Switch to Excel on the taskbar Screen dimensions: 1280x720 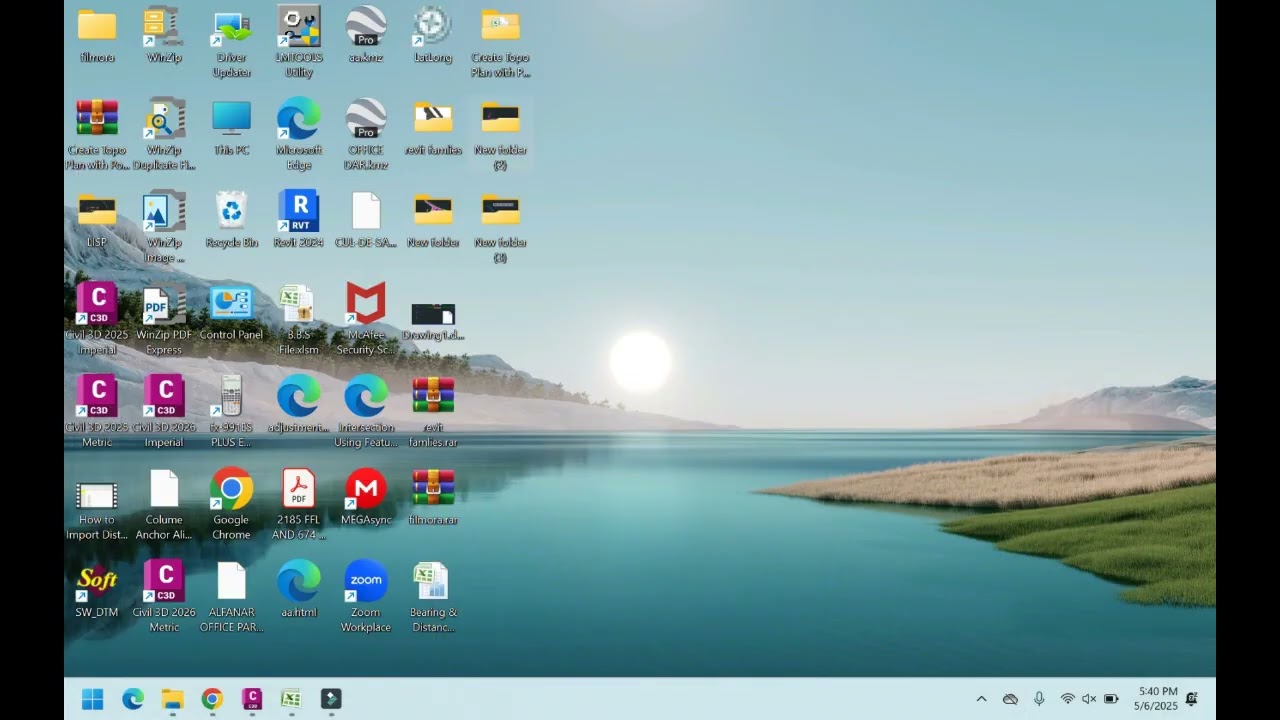[291, 699]
